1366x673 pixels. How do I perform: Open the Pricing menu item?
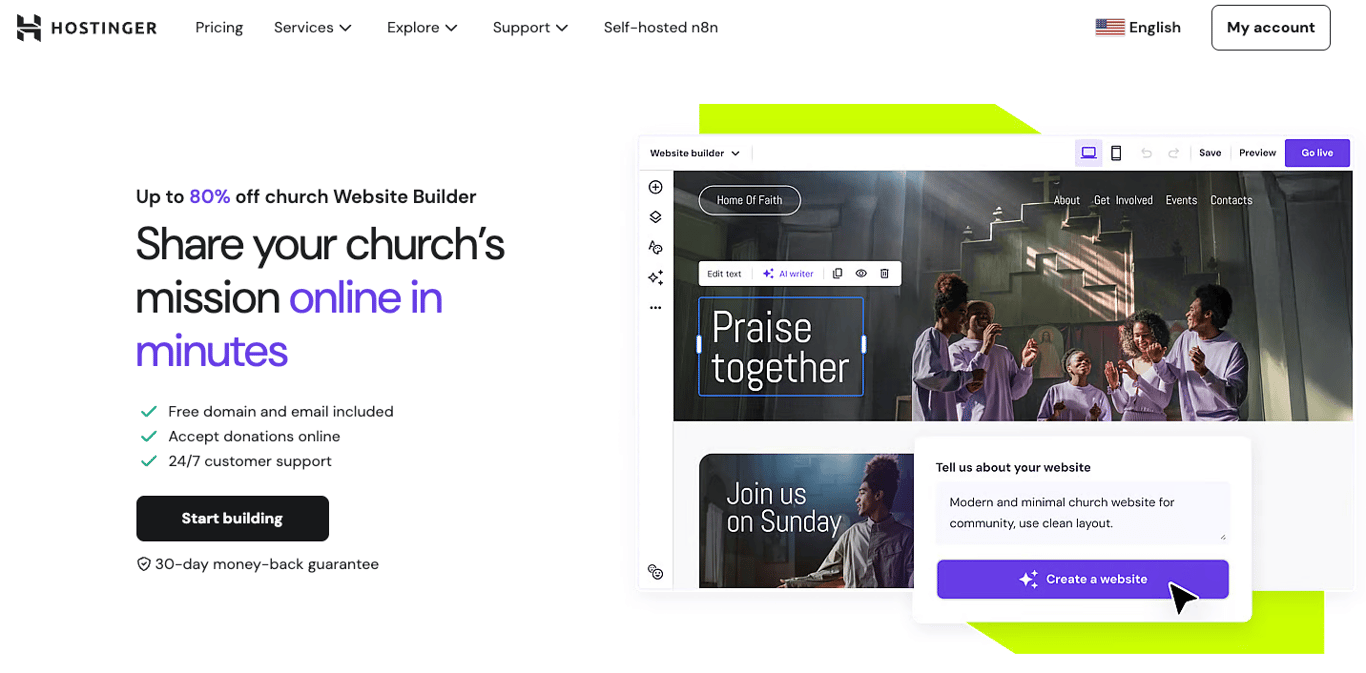pyautogui.click(x=218, y=28)
